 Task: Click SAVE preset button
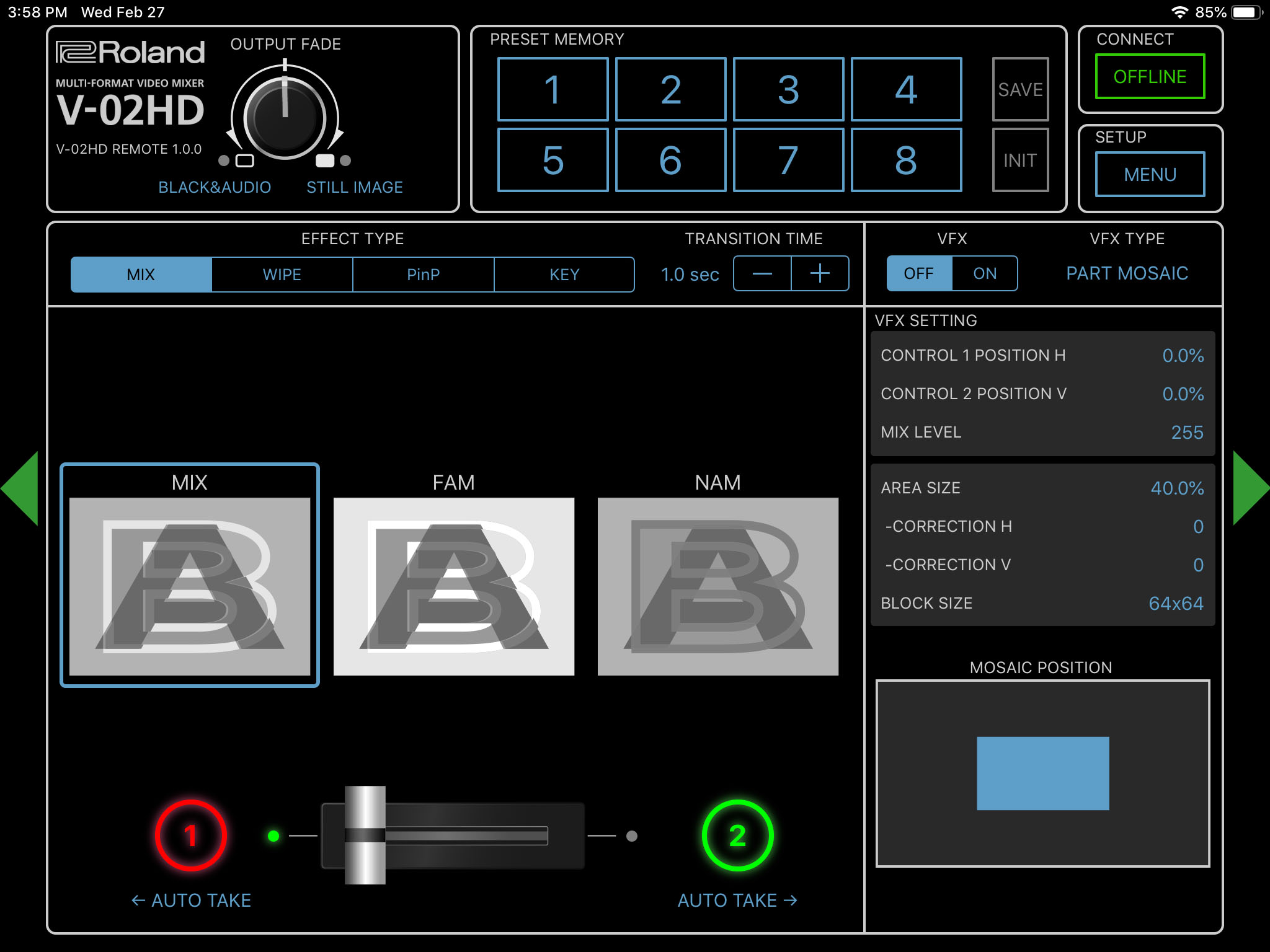1020,89
